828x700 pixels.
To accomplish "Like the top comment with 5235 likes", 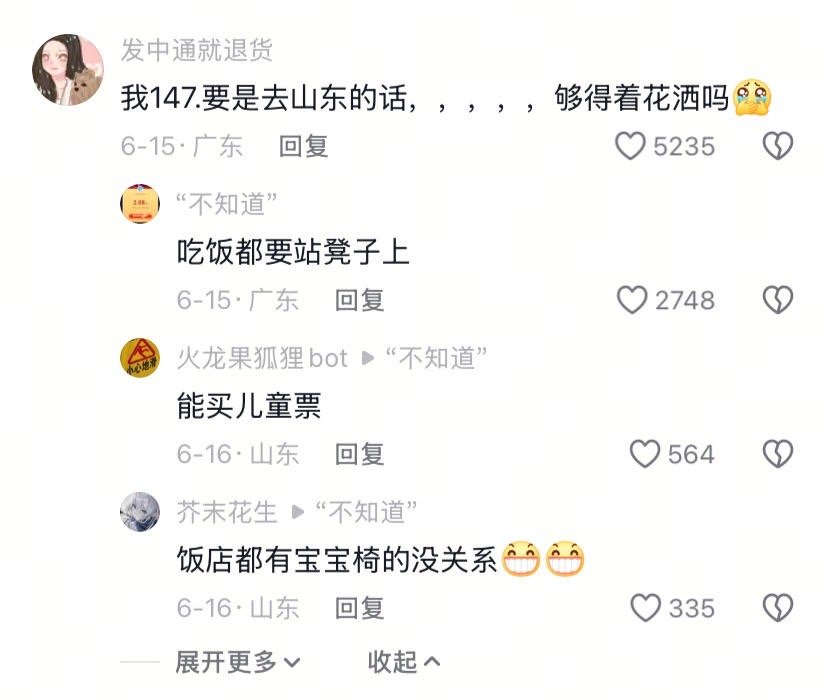I will pyautogui.click(x=630, y=146).
